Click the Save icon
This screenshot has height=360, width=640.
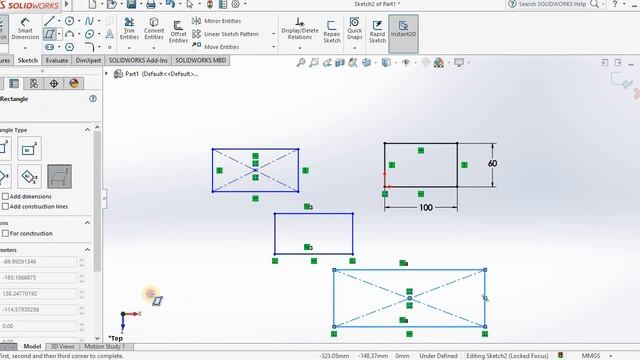click(x=131, y=4)
